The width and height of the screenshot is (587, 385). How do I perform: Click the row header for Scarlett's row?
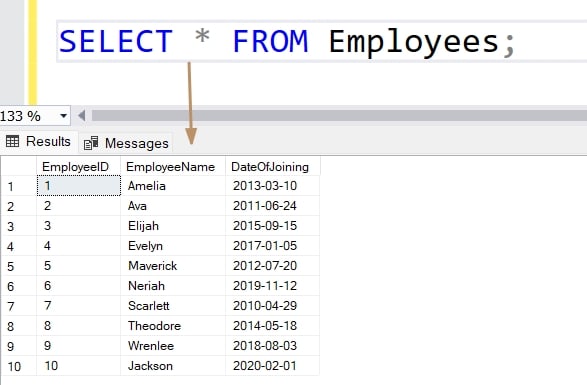coord(19,306)
